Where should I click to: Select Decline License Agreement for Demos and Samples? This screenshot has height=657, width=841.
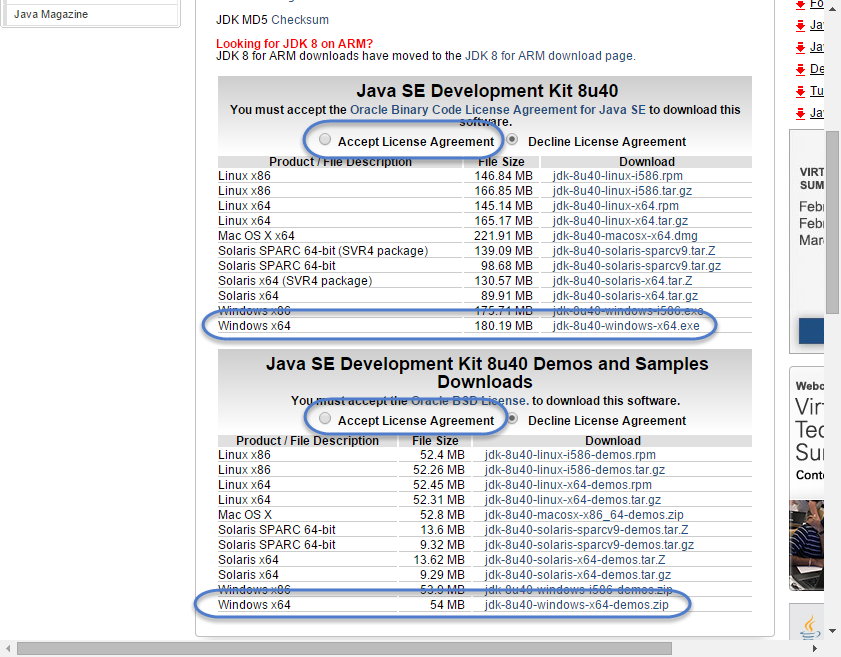(x=513, y=418)
